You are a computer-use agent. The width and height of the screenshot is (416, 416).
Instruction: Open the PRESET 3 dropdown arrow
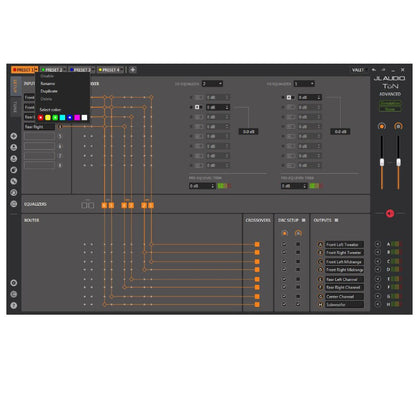click(93, 70)
